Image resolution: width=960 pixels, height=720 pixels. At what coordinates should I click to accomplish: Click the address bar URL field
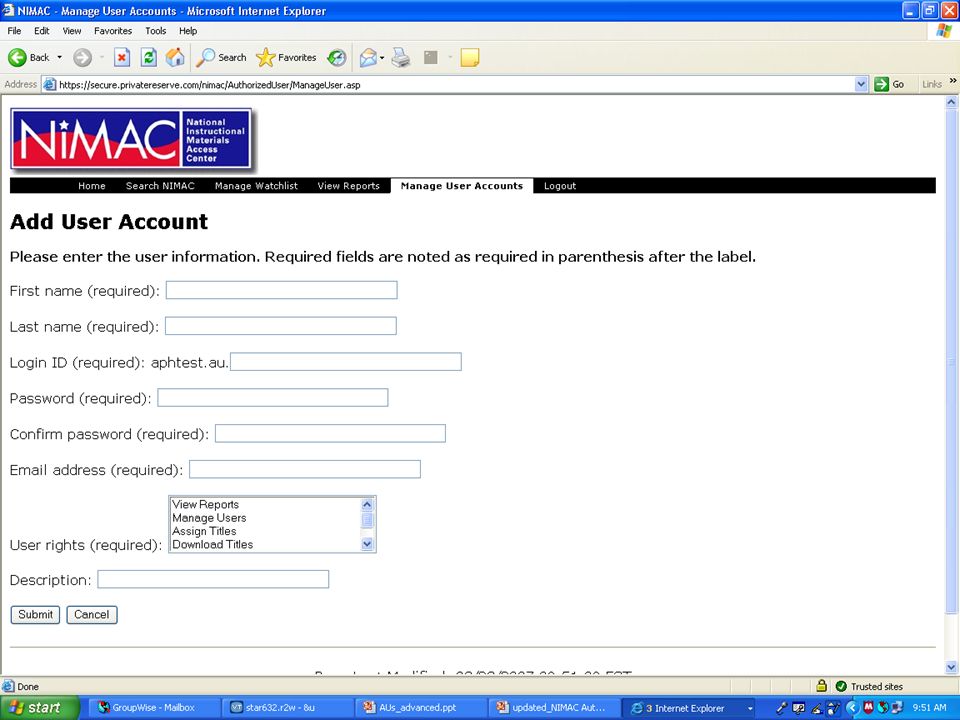pyautogui.click(x=453, y=84)
